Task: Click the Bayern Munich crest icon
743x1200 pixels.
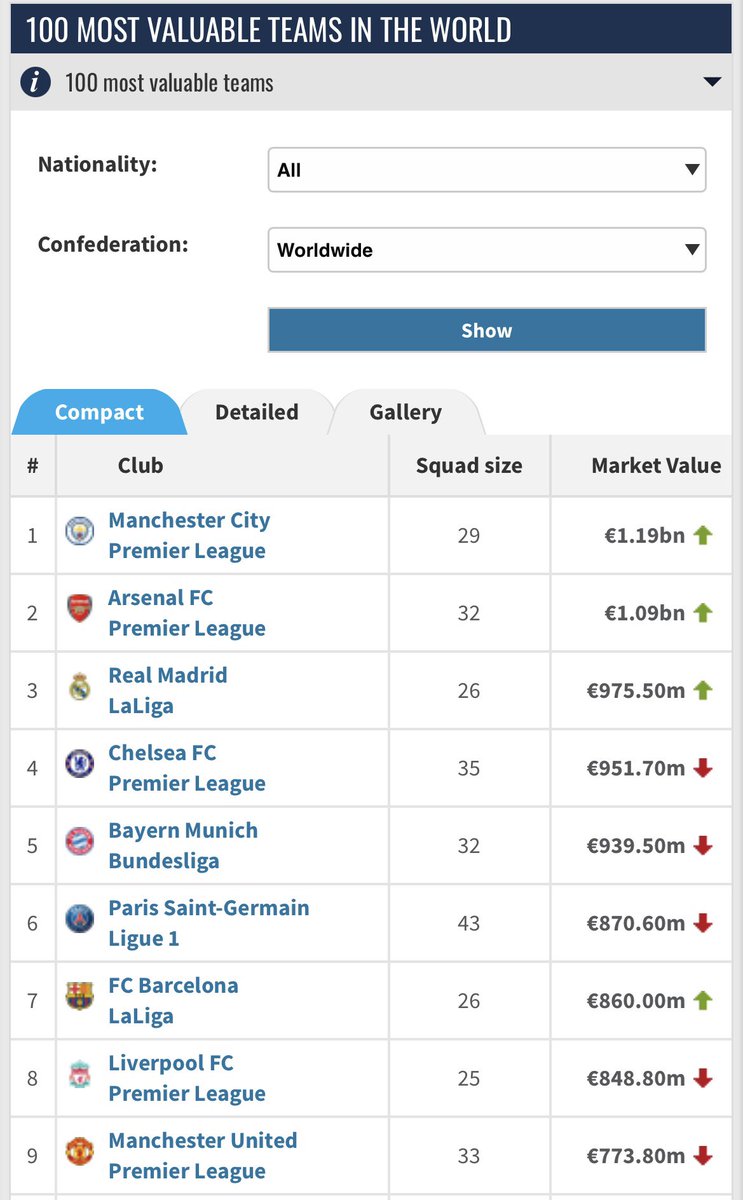Action: 79,841
